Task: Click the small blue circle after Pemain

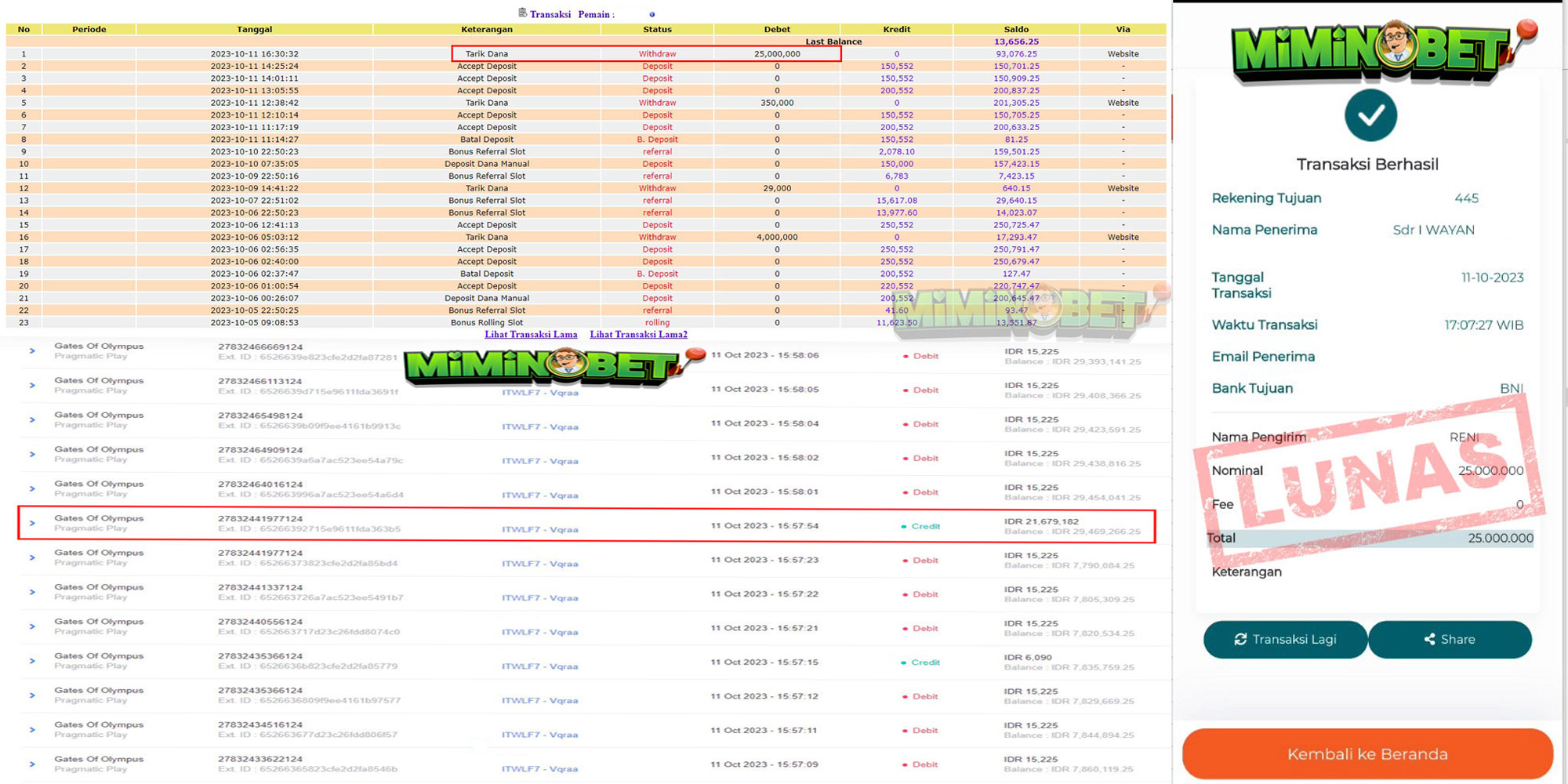Action: pos(652,14)
